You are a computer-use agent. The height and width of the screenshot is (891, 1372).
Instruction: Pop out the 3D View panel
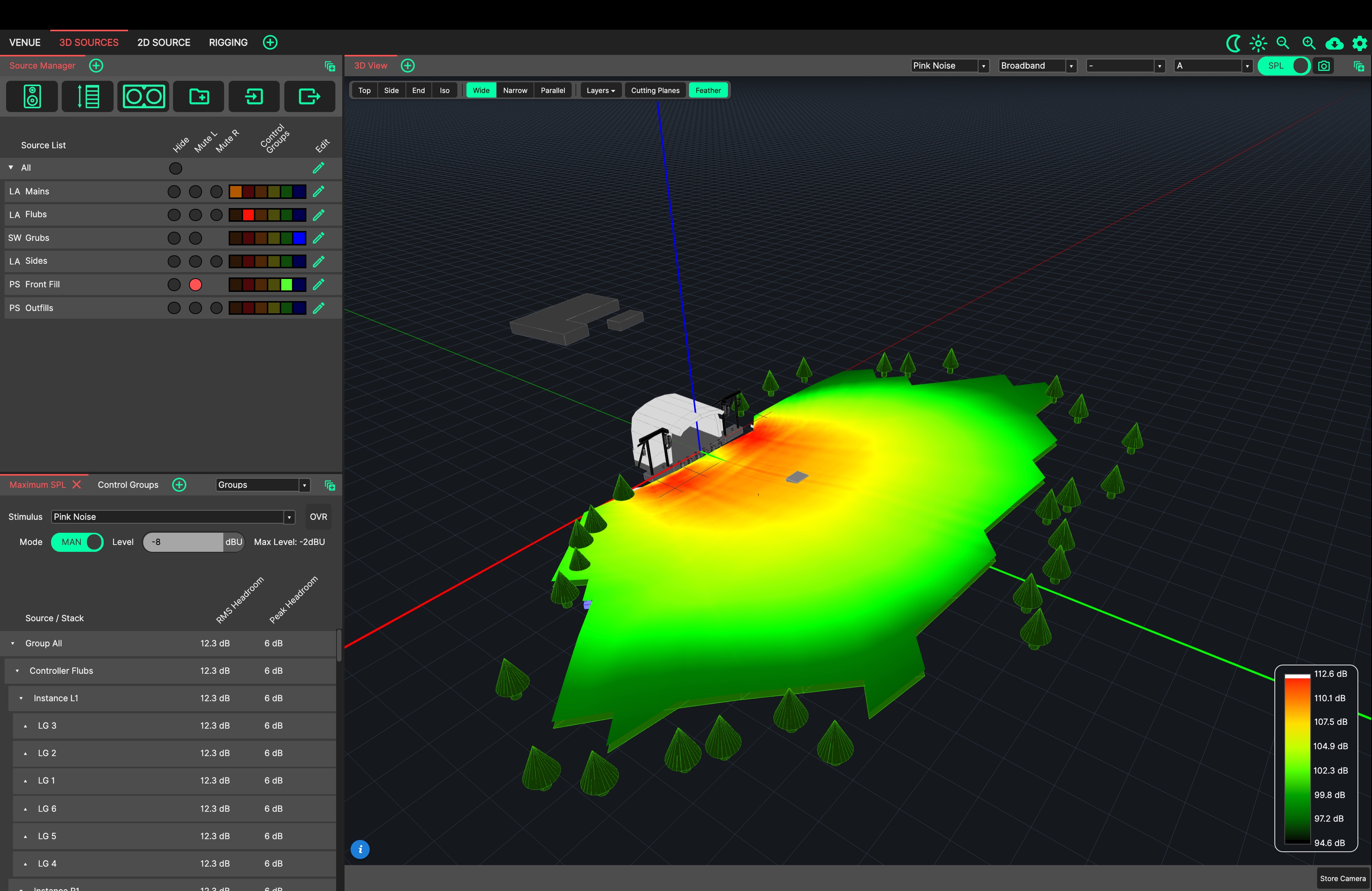coord(1359,66)
